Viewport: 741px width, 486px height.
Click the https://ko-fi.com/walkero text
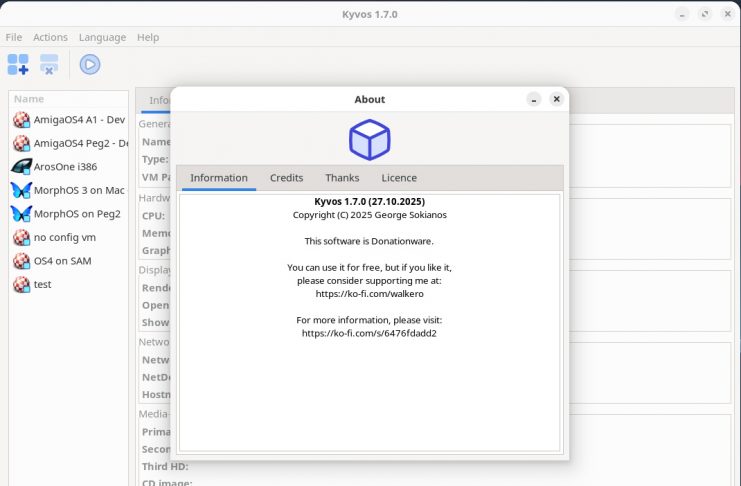coord(370,294)
